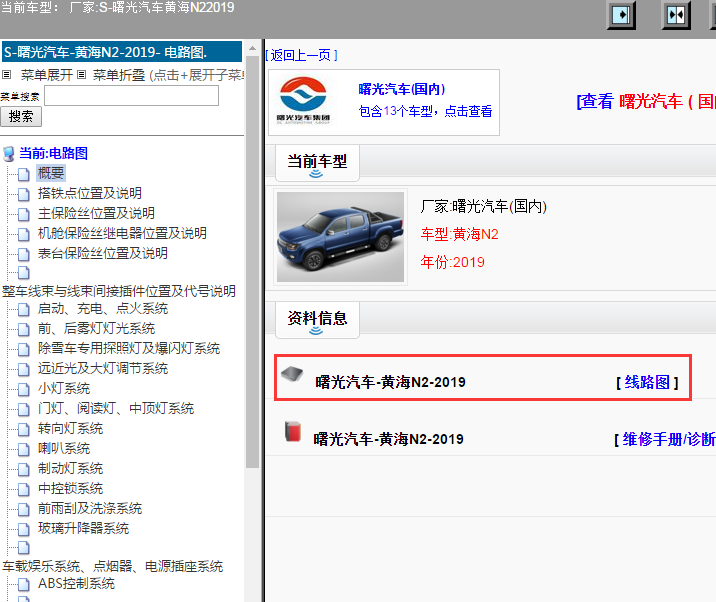716x602 pixels.
Task: Click the page icon beside 中控锁系统
Action: pos(24,490)
